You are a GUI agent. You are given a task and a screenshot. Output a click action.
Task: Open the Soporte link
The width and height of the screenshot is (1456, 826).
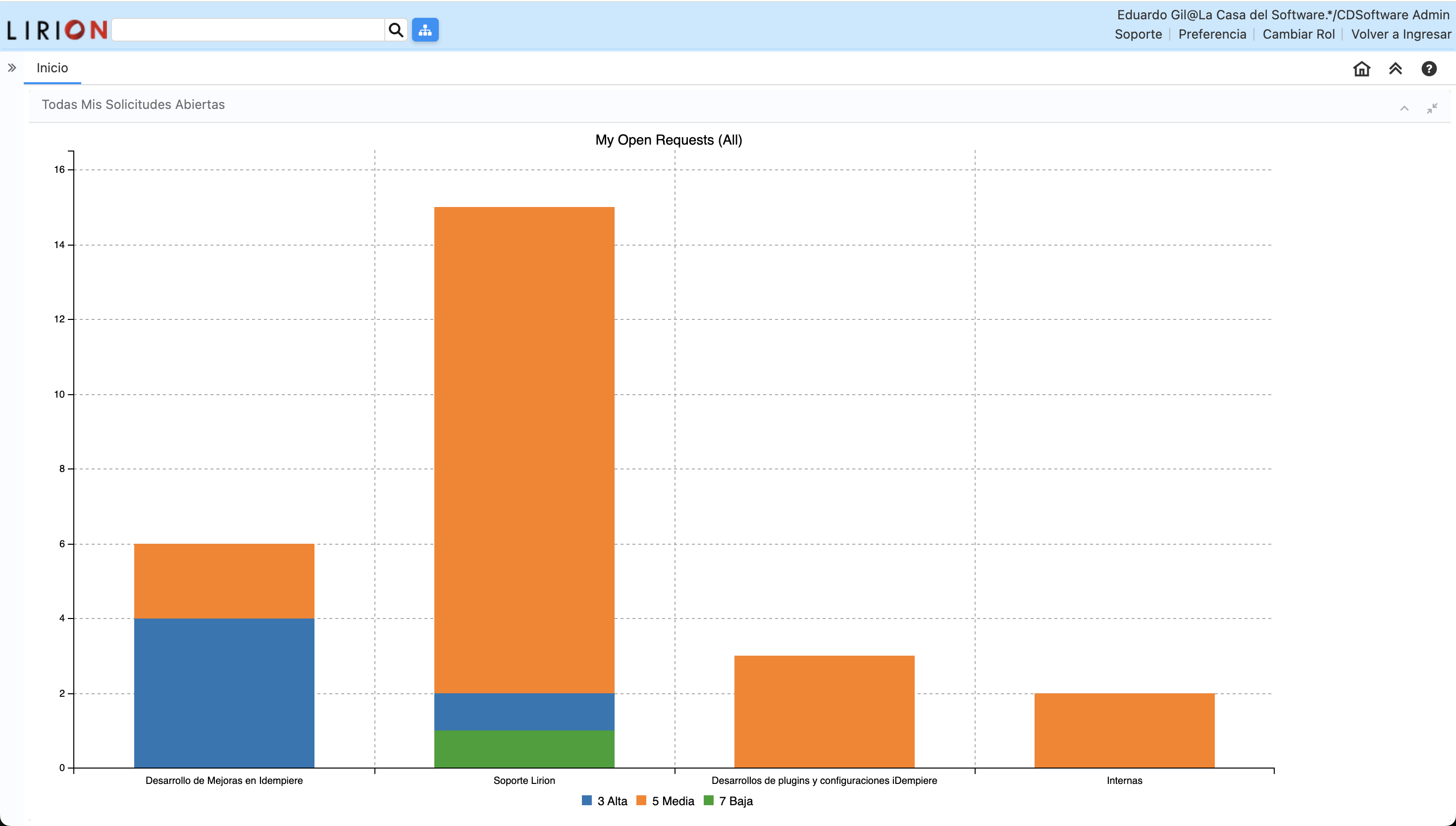[x=1138, y=34]
